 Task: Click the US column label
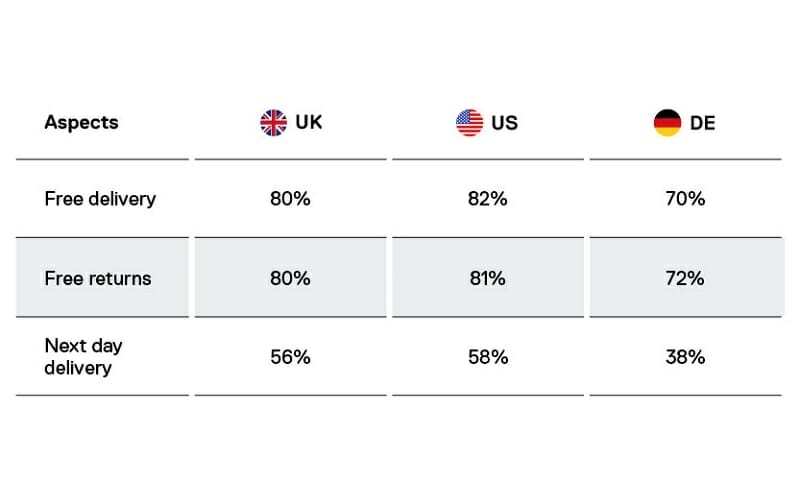coord(503,123)
